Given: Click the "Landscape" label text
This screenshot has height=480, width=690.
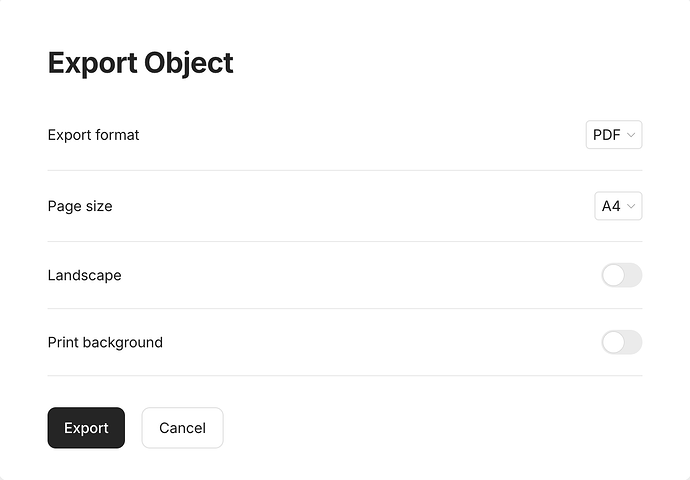Looking at the screenshot, I should 84,275.
